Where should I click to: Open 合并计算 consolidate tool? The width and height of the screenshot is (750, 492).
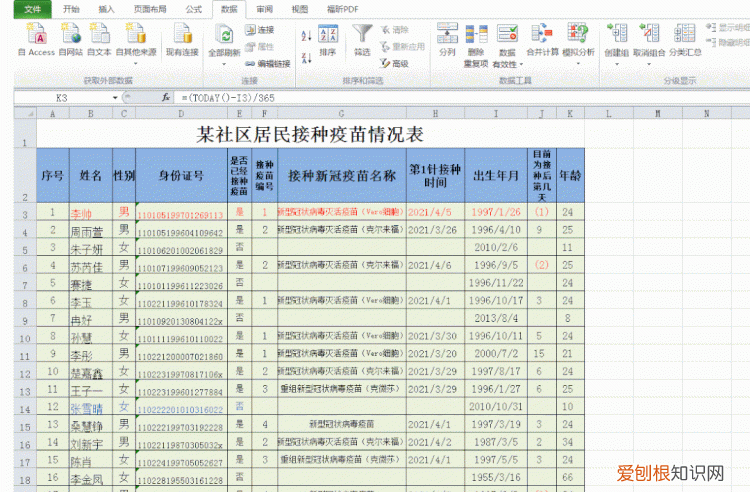pos(542,40)
